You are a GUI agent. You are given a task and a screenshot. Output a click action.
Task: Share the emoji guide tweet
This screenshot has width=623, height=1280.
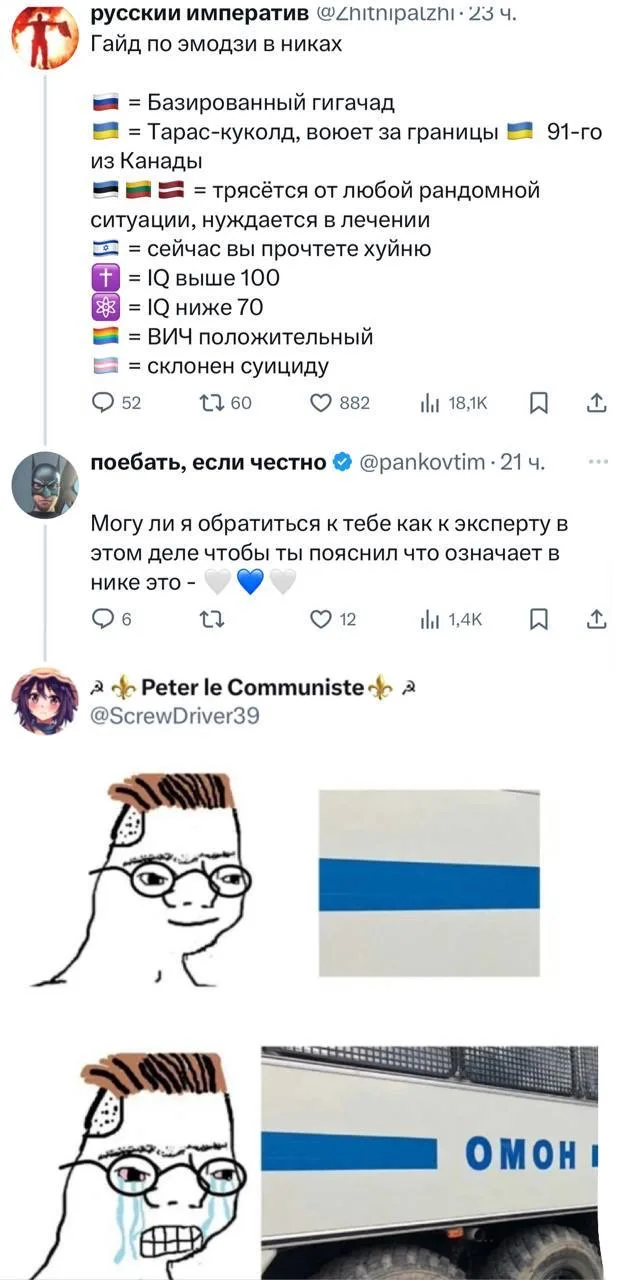(596, 403)
